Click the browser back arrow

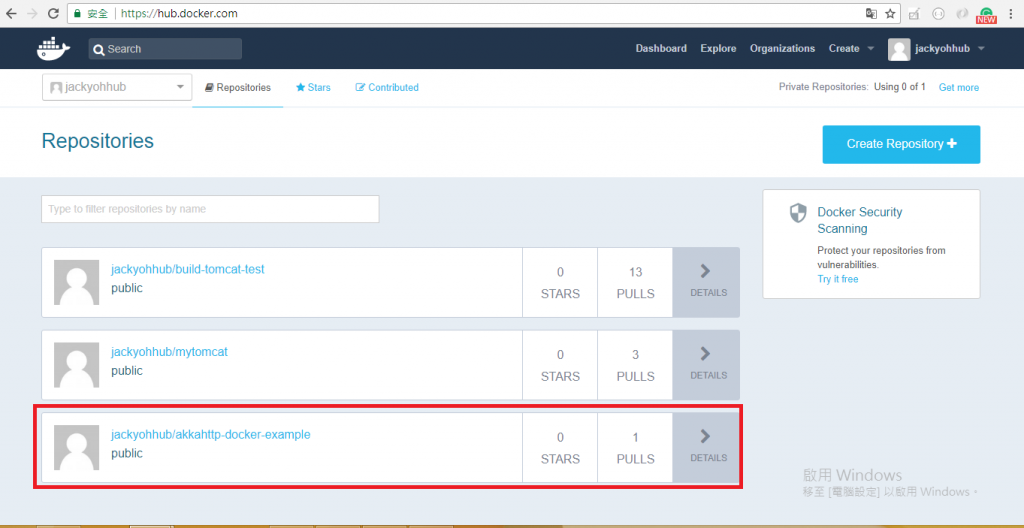pyautogui.click(x=11, y=13)
